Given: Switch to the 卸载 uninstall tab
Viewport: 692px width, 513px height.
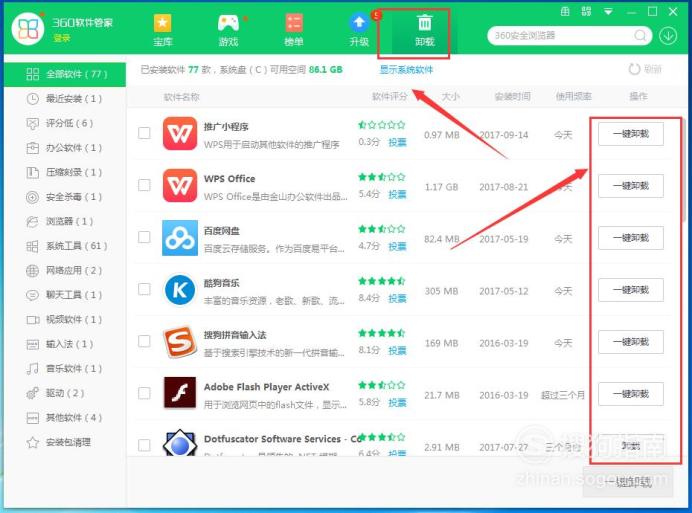Looking at the screenshot, I should click(x=425, y=30).
